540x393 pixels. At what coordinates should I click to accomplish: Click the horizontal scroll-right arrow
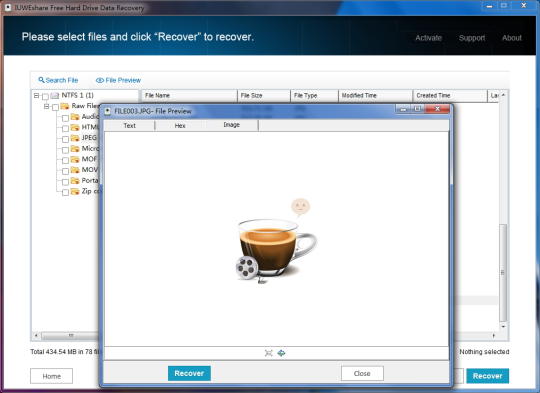click(494, 335)
